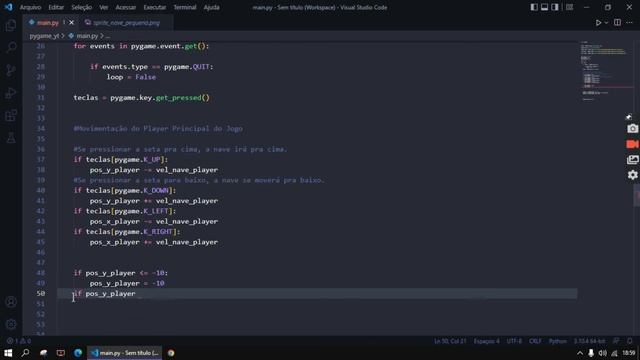
Task: Toggle the Secondary Side Bar visibility
Action: coord(555,7)
